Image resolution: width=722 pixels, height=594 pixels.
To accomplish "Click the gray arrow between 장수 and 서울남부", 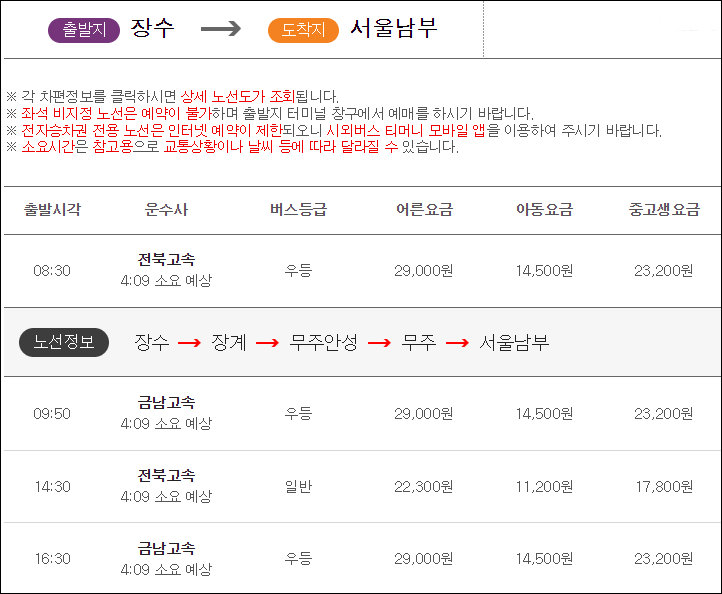I will point(221,29).
